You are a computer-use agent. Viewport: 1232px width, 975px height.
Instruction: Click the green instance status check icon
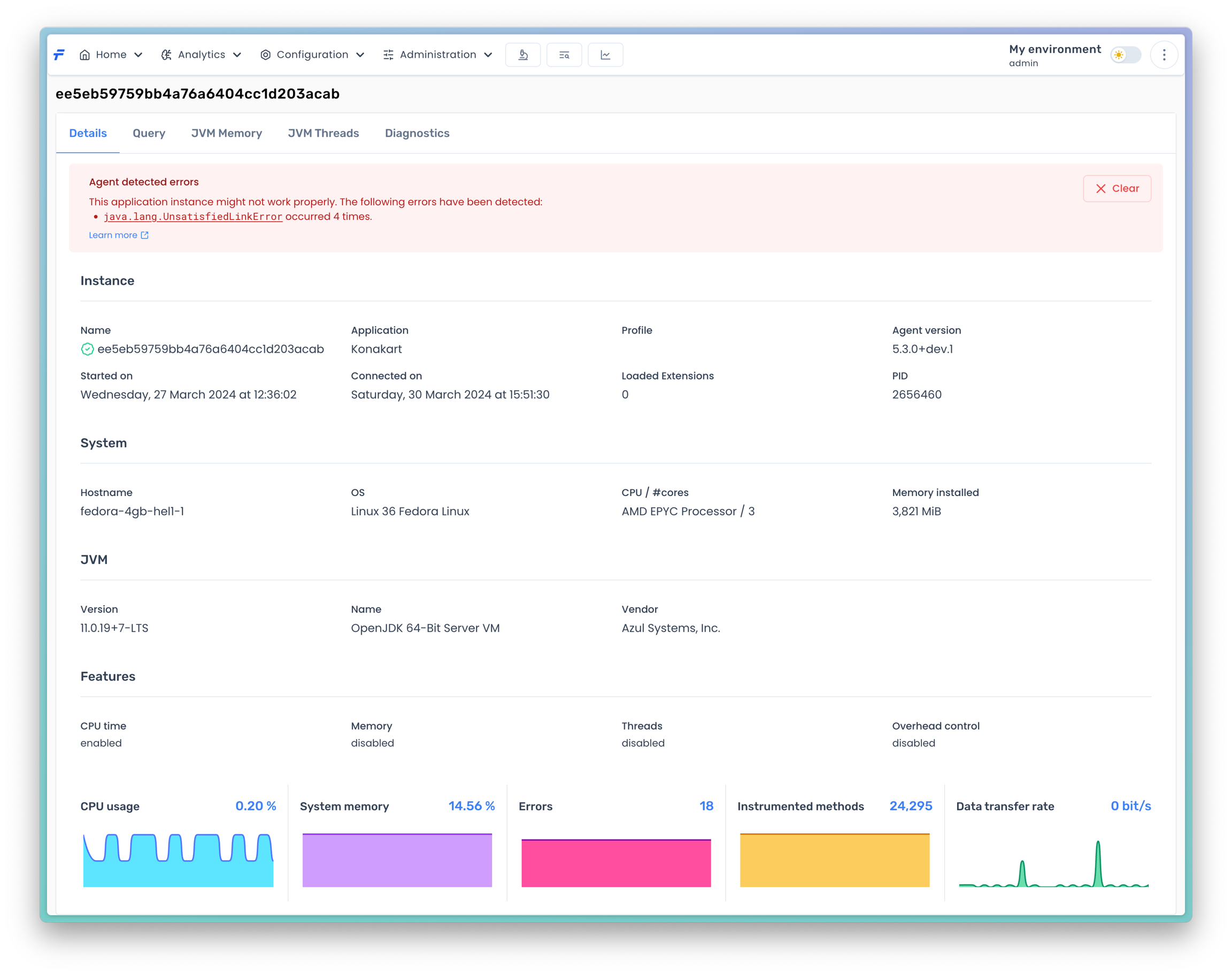coord(87,349)
